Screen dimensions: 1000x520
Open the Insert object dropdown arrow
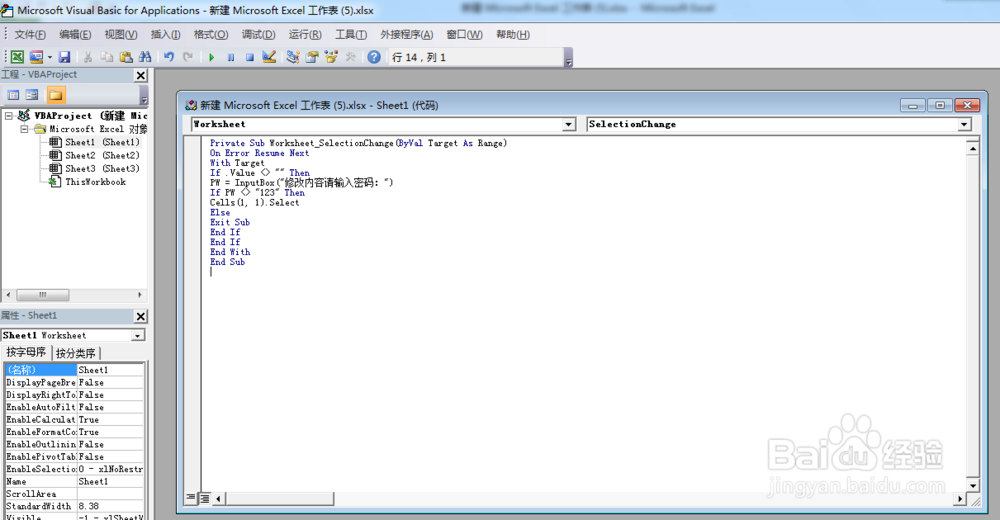[50, 57]
